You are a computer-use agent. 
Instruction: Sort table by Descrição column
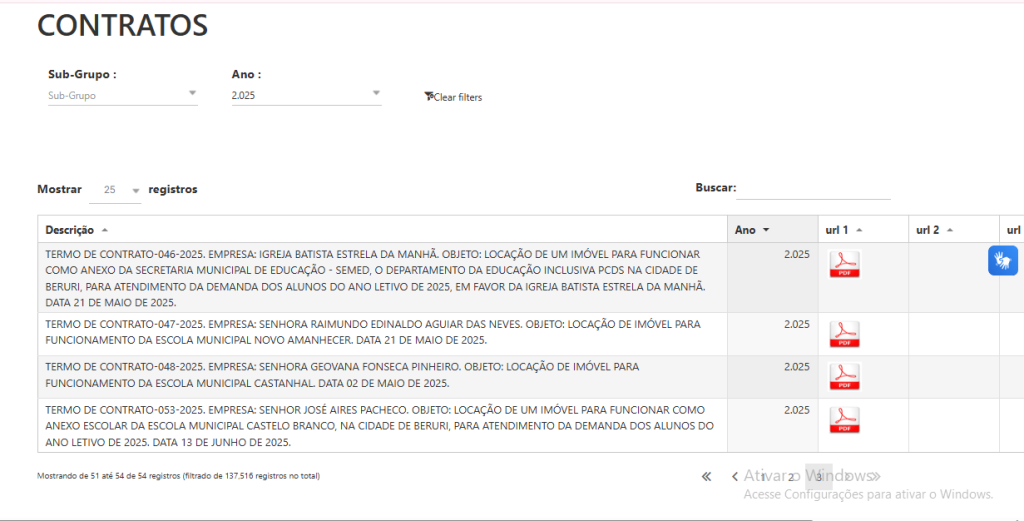click(x=75, y=230)
